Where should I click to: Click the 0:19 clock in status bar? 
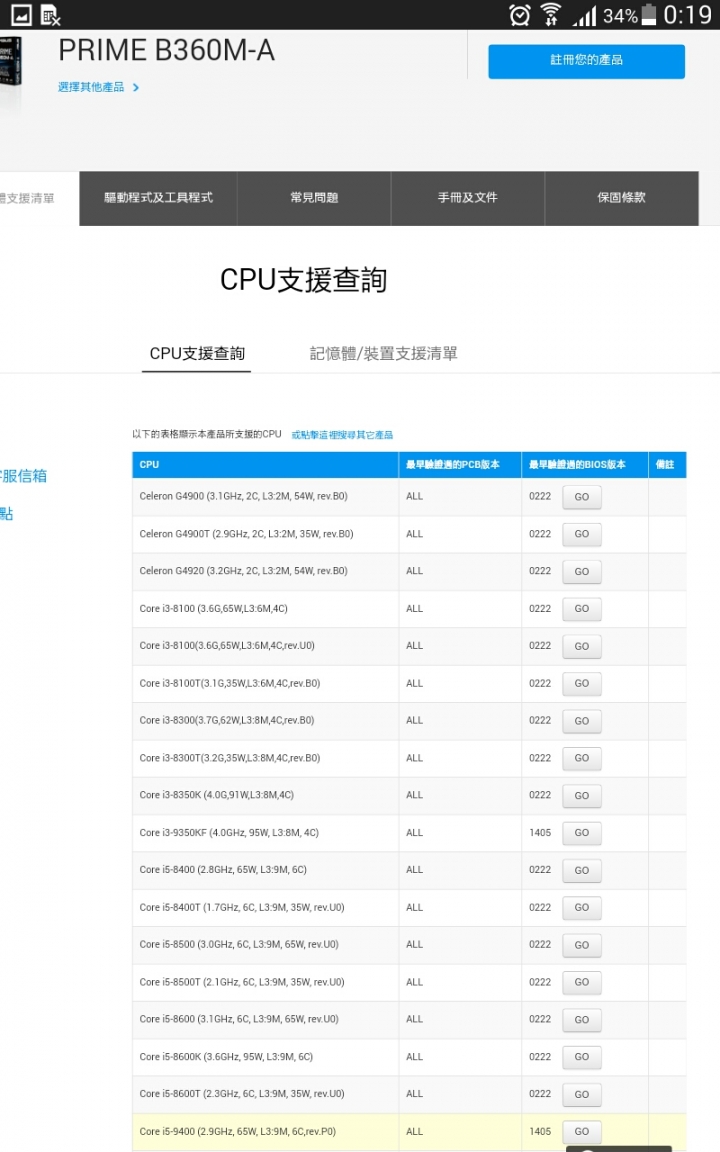[x=688, y=15]
